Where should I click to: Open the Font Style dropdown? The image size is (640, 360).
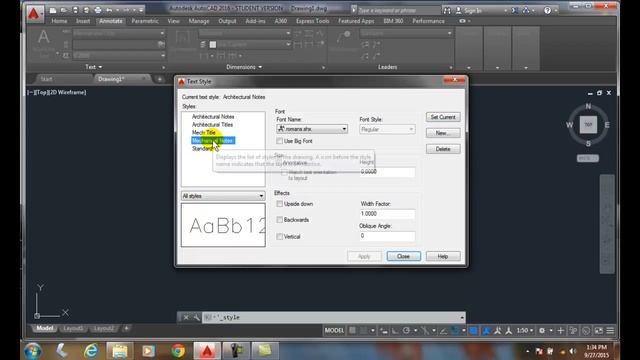pos(387,129)
